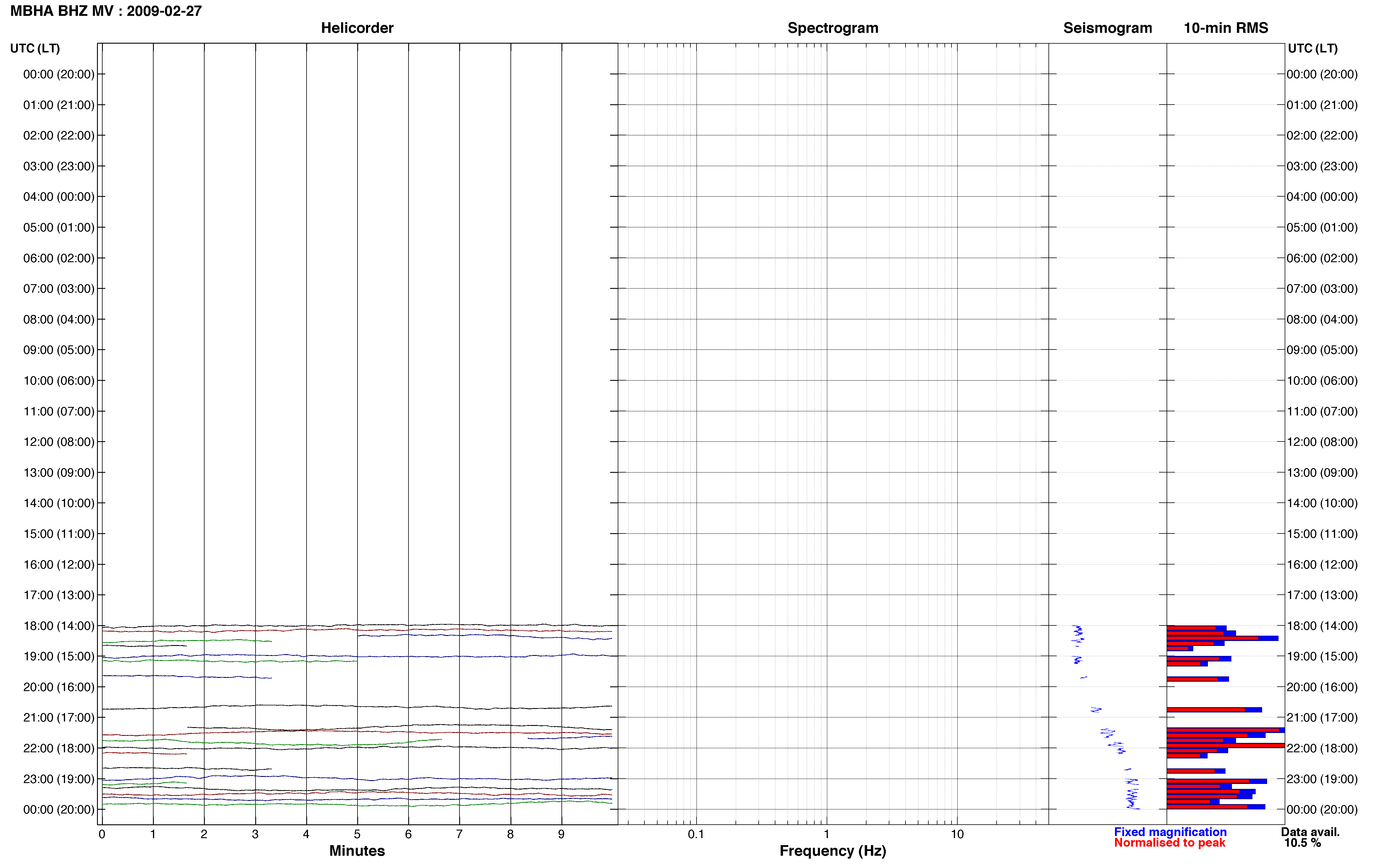This screenshot has height=868, width=1389.
Task: Click 19:00 (15:00) on the right time axis
Action: 1322,656
